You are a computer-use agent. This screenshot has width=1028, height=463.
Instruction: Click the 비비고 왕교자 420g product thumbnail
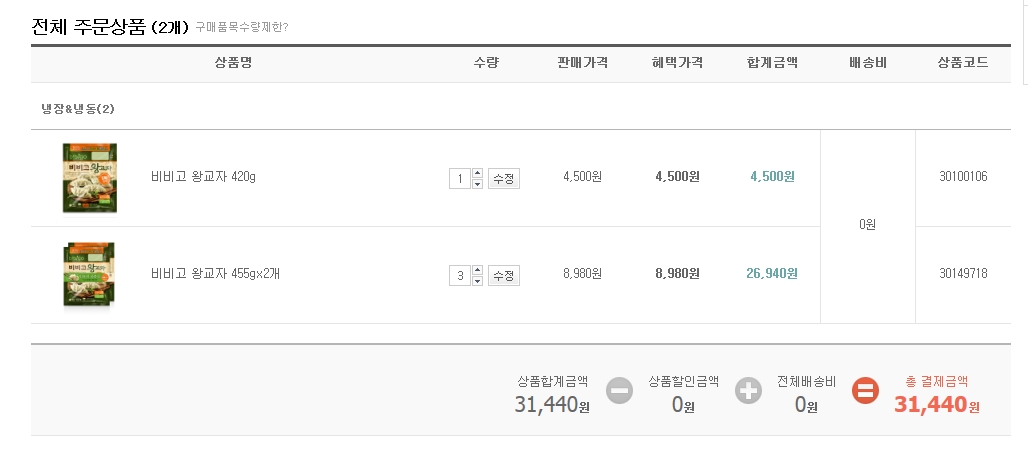[90, 178]
